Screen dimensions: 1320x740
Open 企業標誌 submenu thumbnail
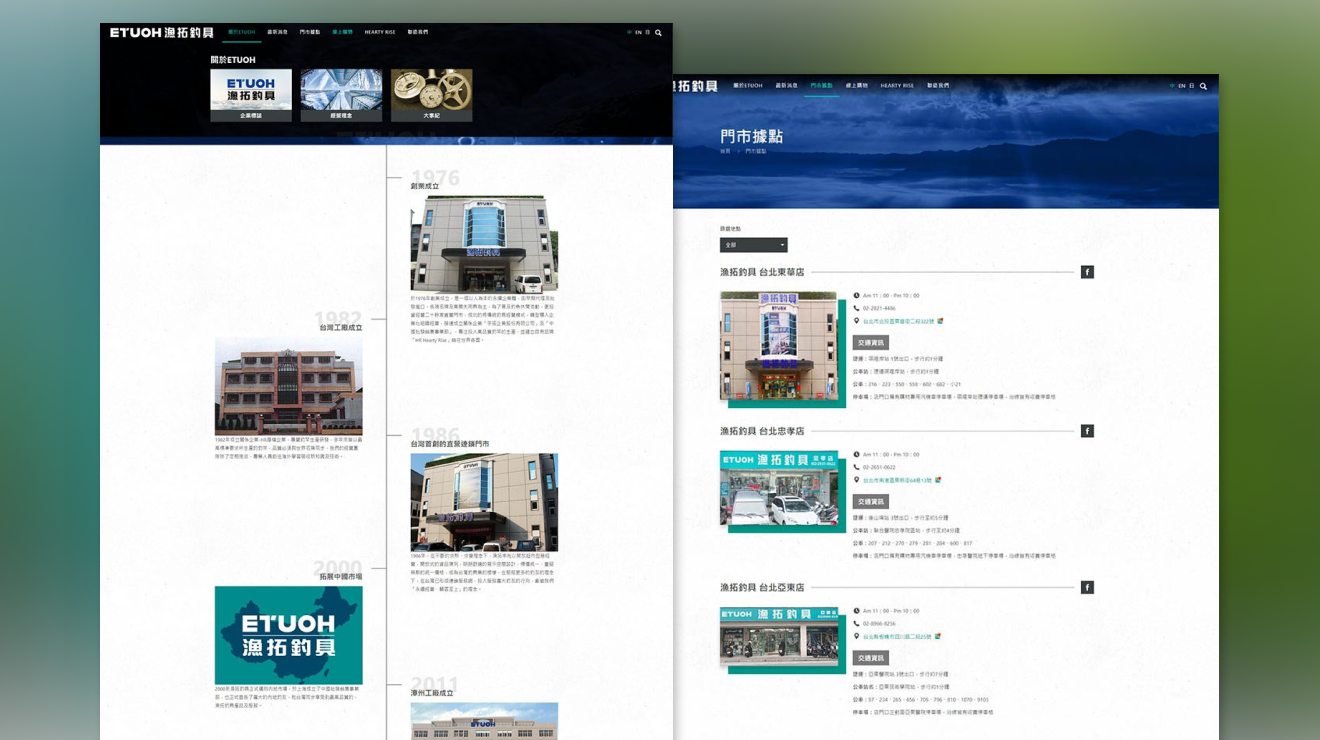coord(251,95)
